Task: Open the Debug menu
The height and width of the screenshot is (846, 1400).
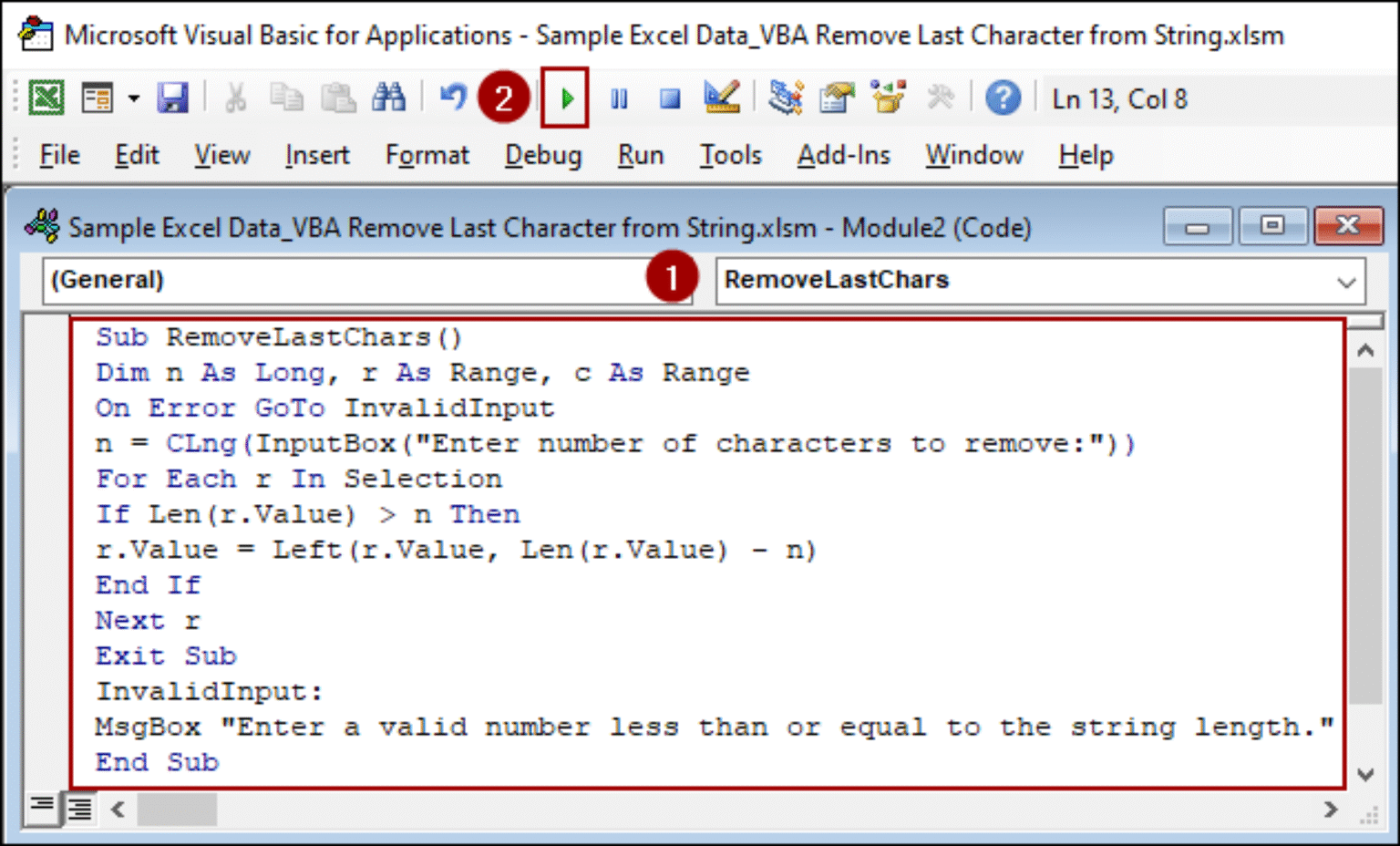Action: click(x=543, y=155)
